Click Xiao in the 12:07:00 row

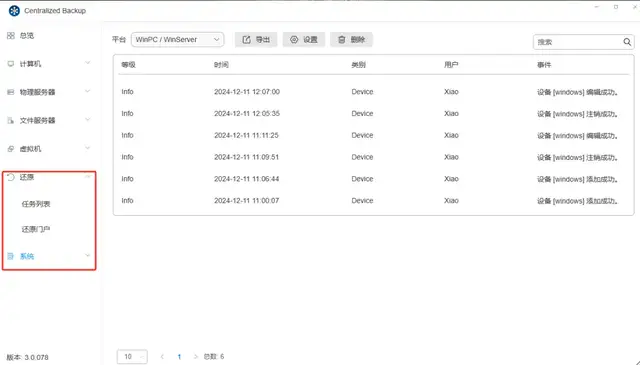[451, 92]
